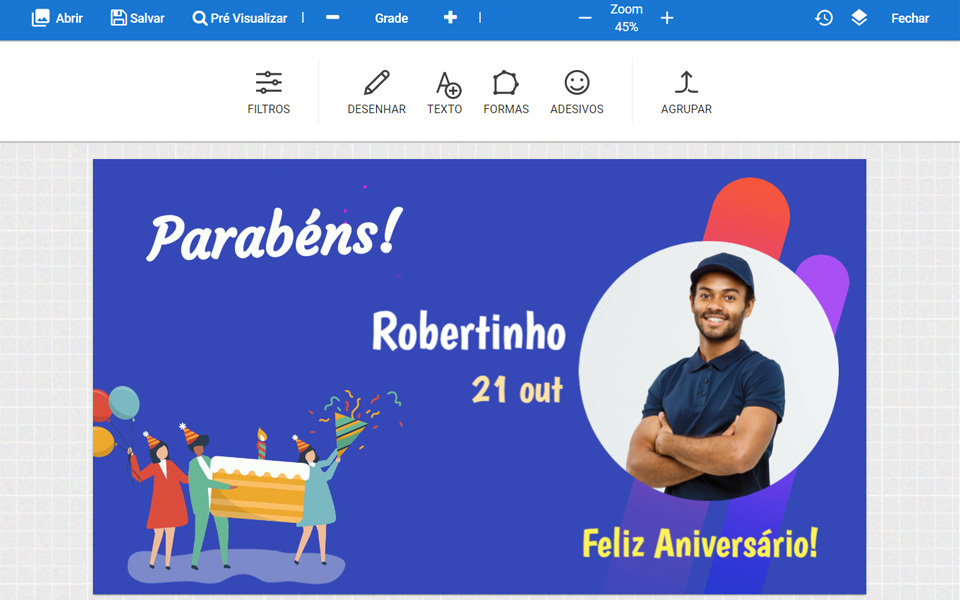Add text with the Texto tool

(x=445, y=93)
